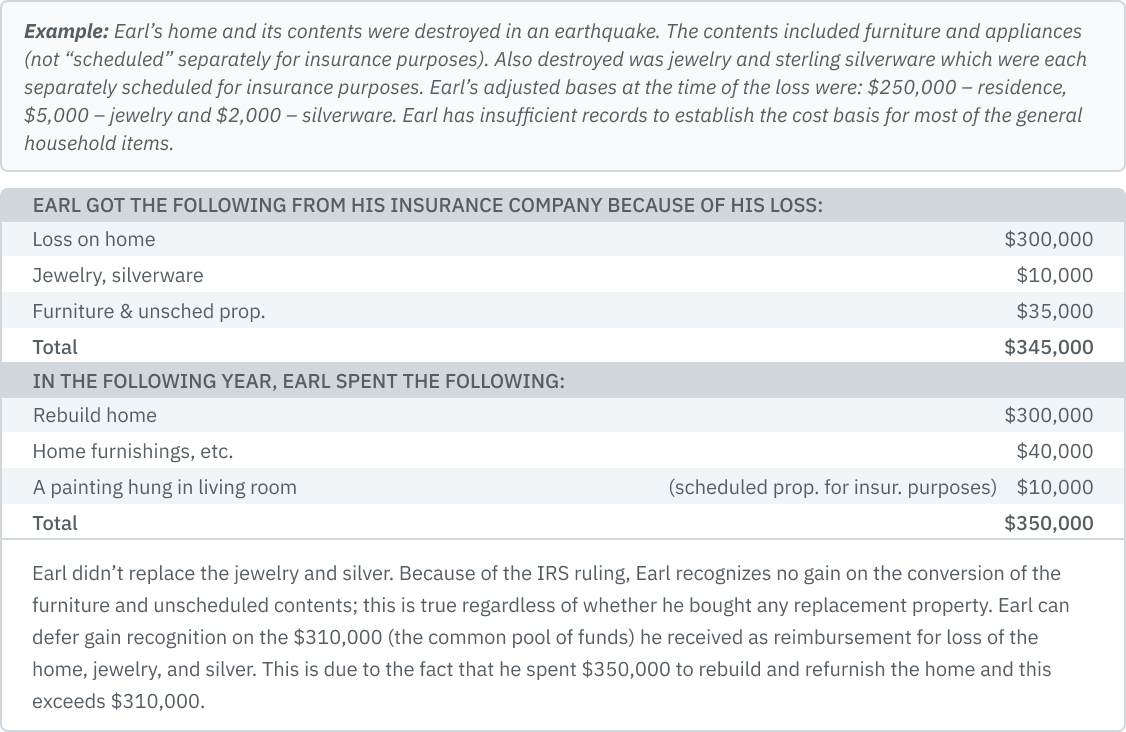Select the $300,000 amount for Loss on home
Screen dimensions: 1126x732
click(x=1048, y=239)
